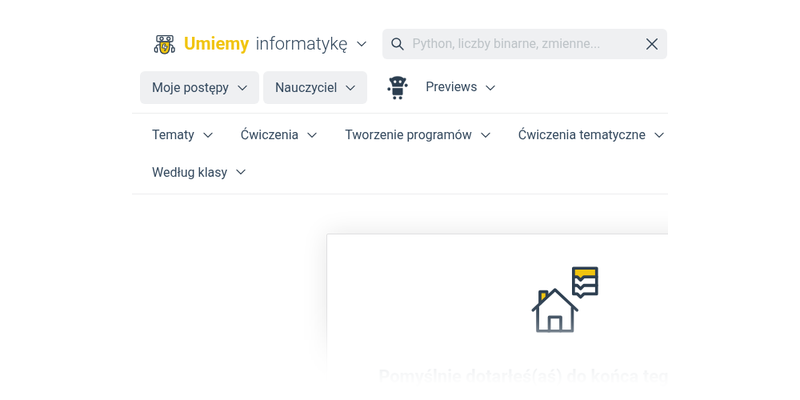Open the Moje postępy dropdown

(199, 88)
